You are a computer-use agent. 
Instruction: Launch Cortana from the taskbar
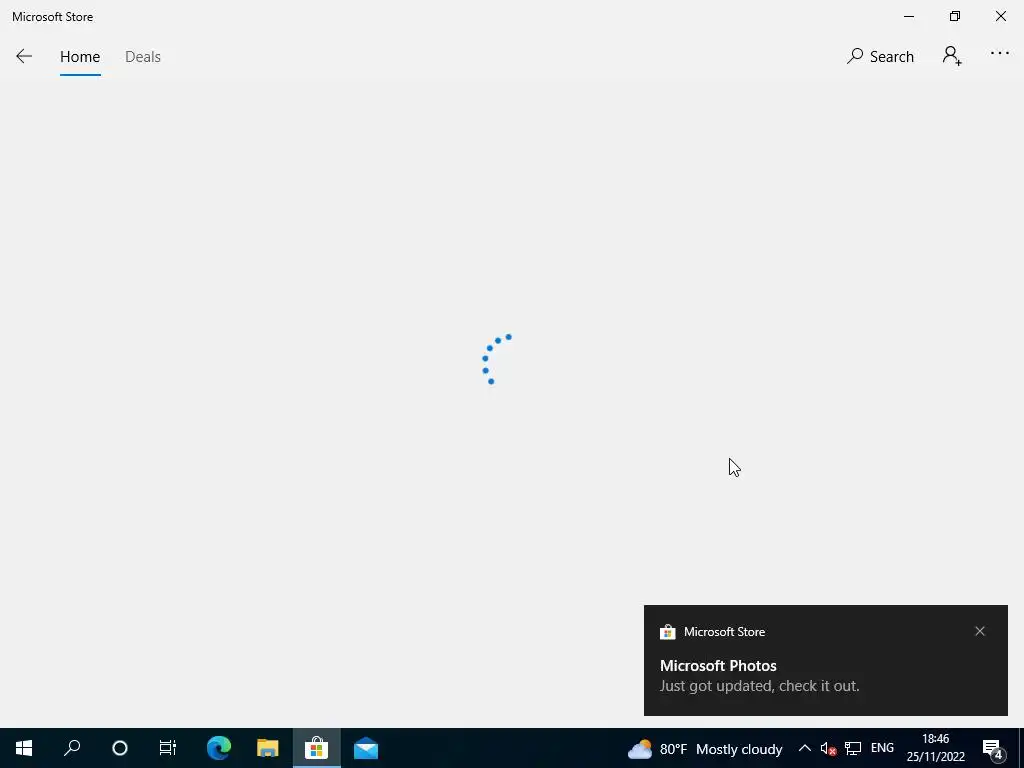click(120, 748)
